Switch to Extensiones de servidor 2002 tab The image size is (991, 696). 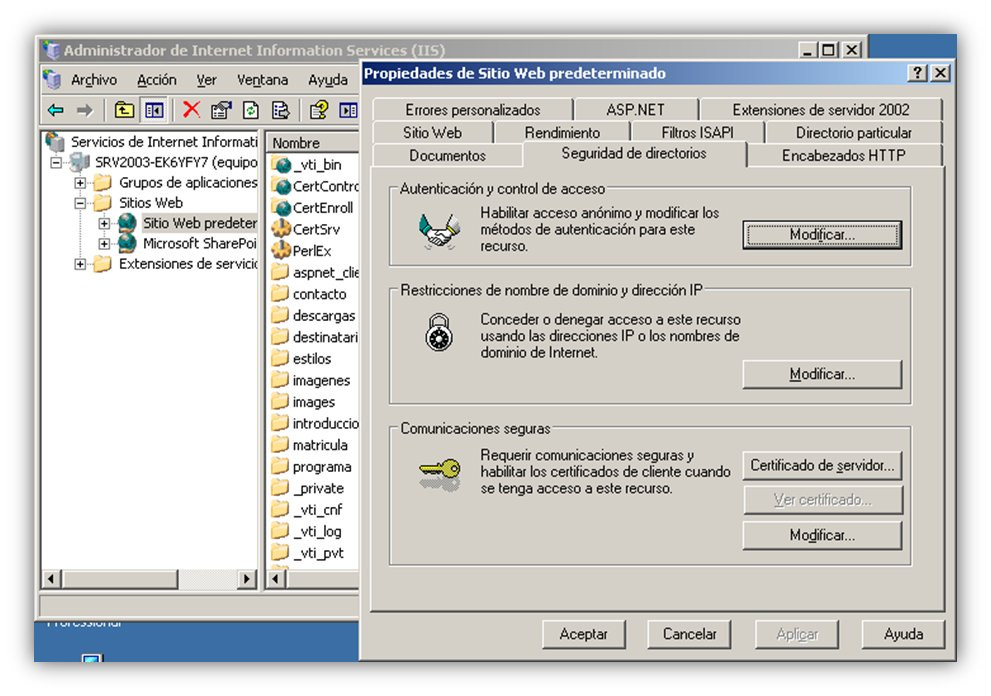[820, 109]
